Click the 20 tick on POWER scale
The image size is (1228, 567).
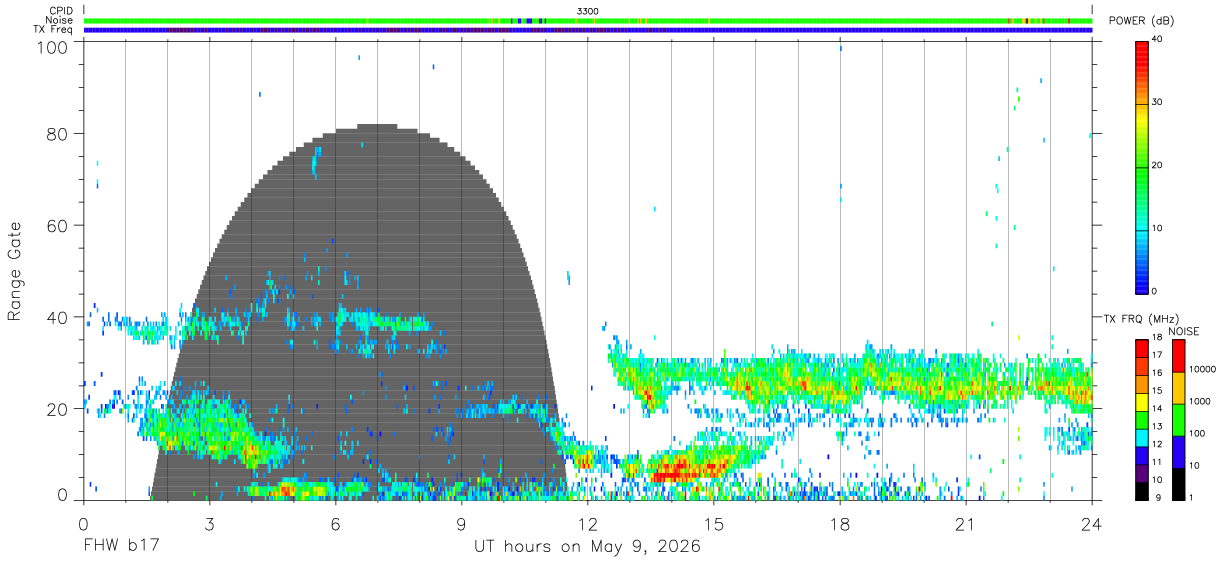click(x=1158, y=165)
